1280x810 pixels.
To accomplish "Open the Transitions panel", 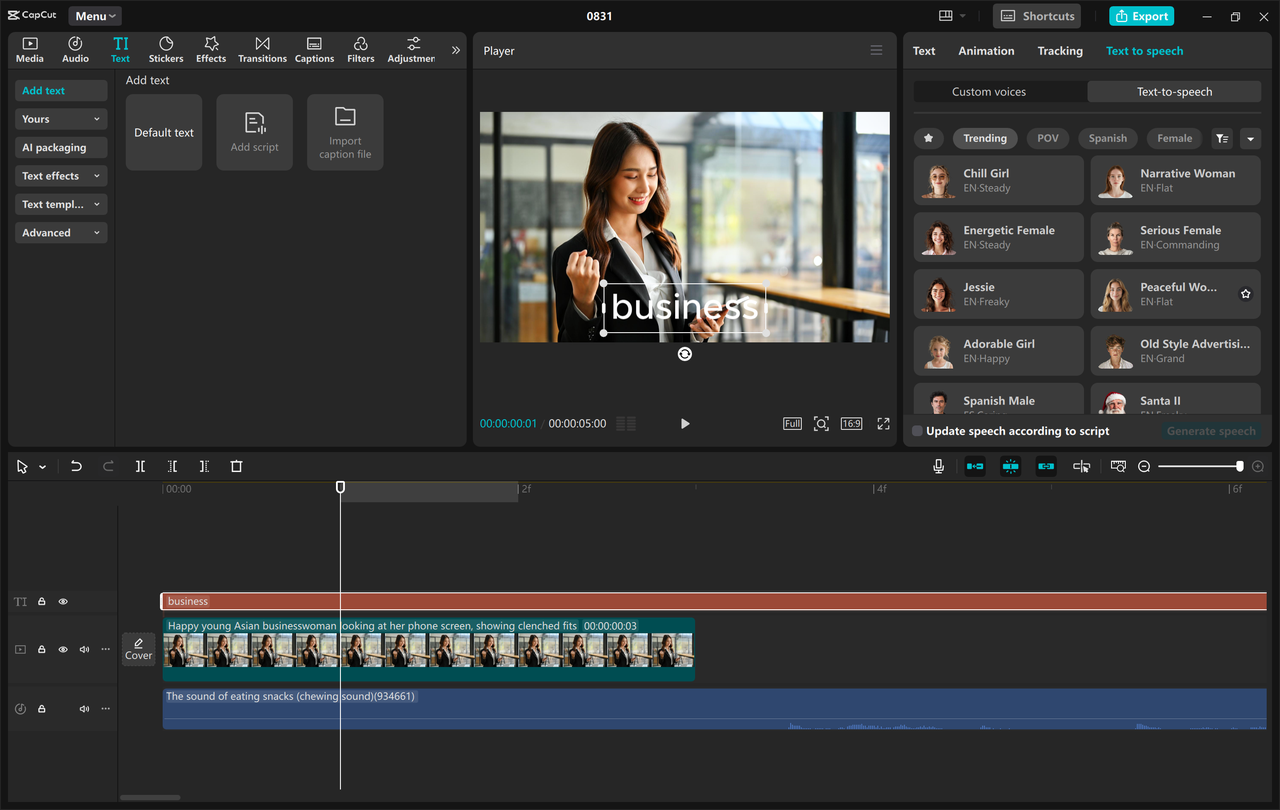I will click(x=262, y=48).
